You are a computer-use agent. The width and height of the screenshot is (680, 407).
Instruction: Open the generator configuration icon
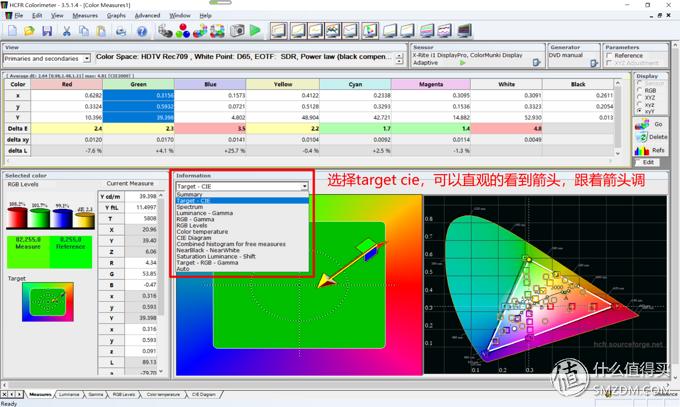click(592, 63)
